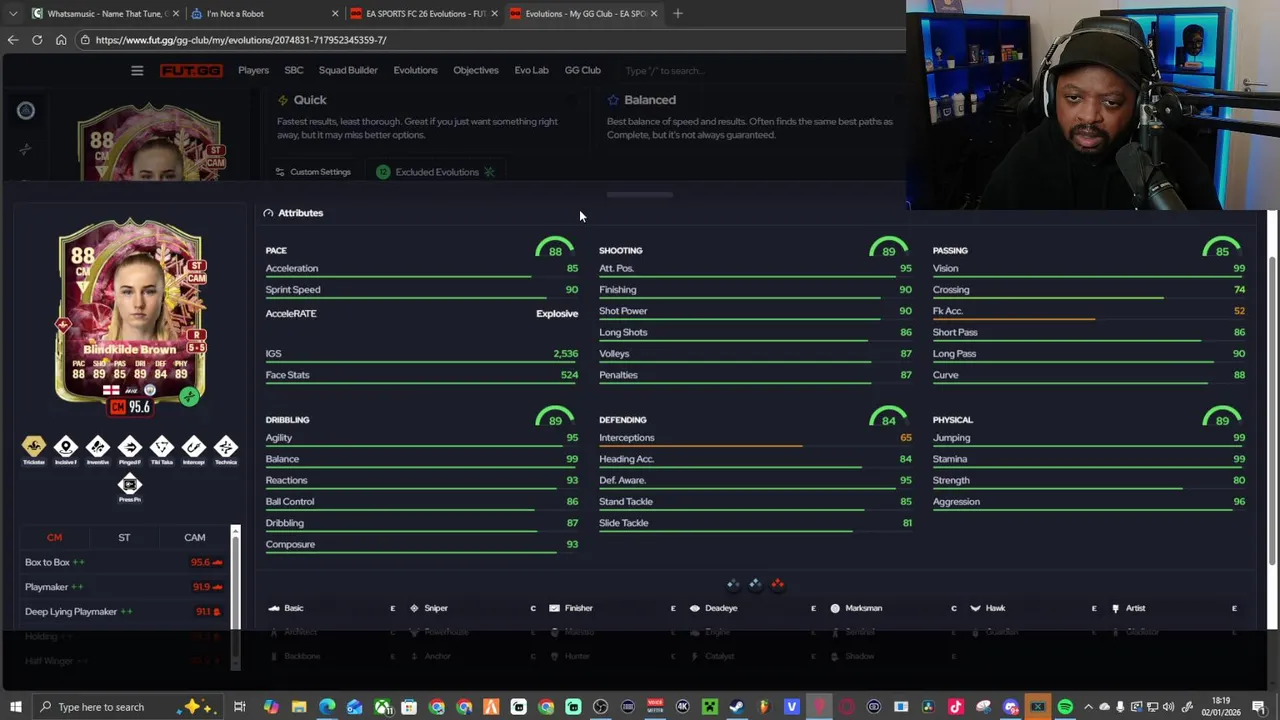Select the Finisher chemistry style
The image size is (1280, 720).
click(x=612, y=608)
